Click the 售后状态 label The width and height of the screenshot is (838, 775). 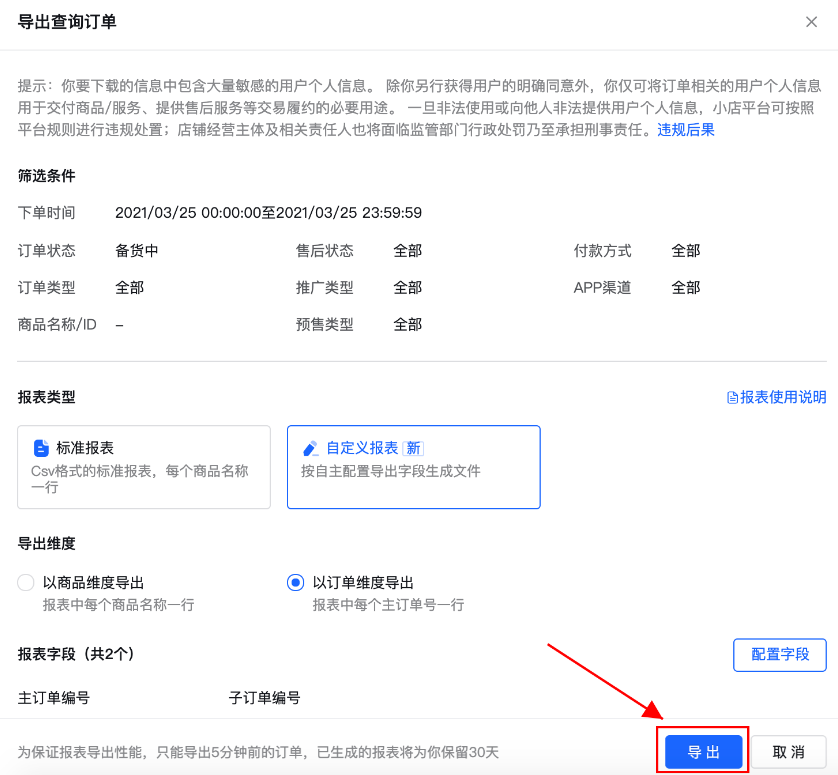(324, 251)
